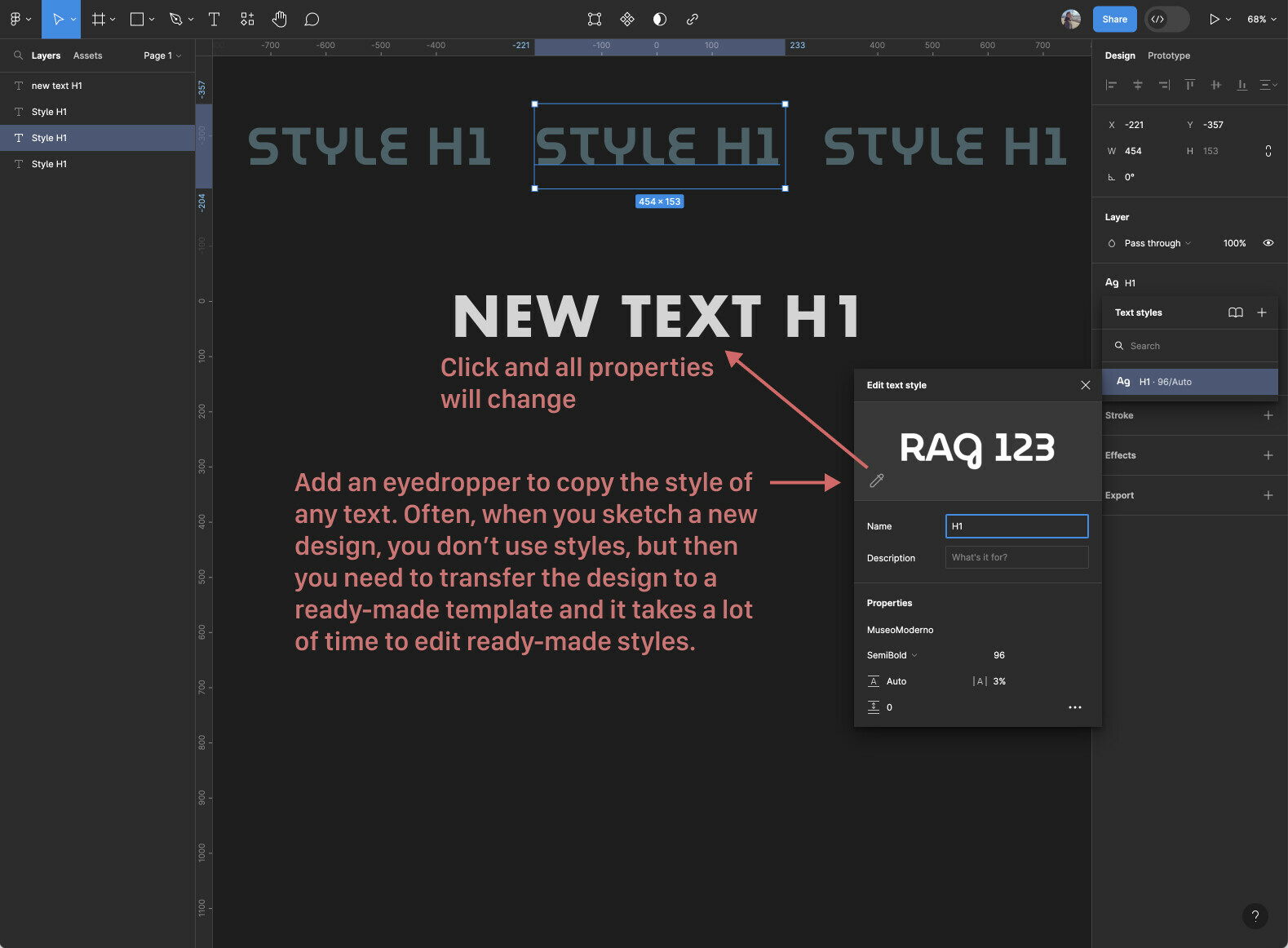Align horizontal centers
Screen dimensions: 1288x948
[1137, 84]
